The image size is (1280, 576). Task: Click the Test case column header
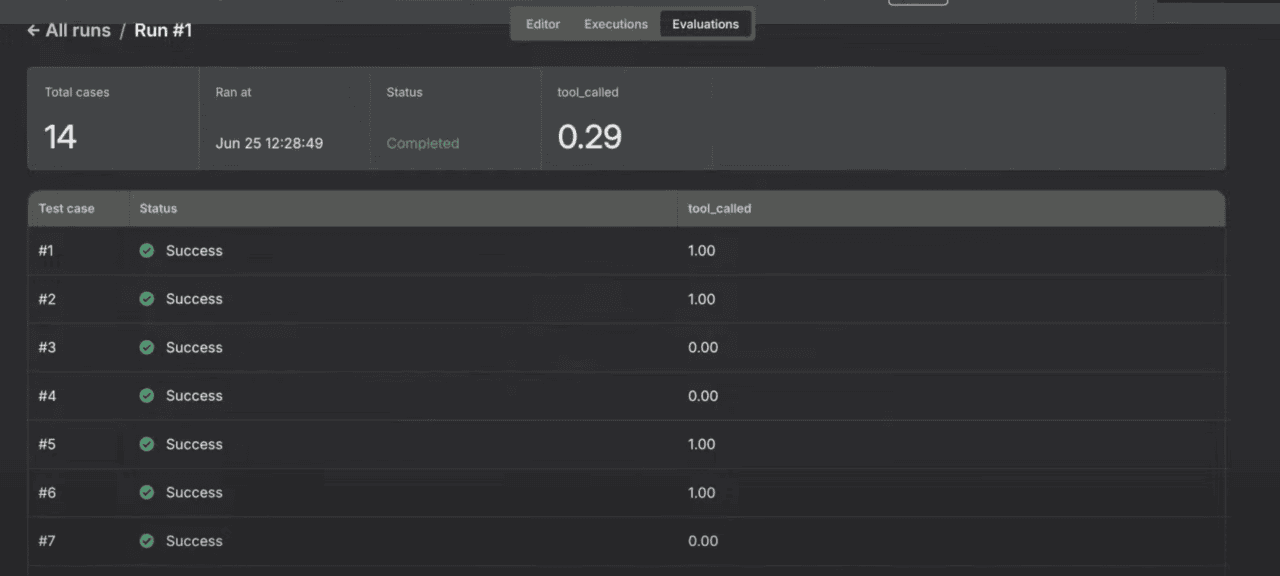click(66, 209)
